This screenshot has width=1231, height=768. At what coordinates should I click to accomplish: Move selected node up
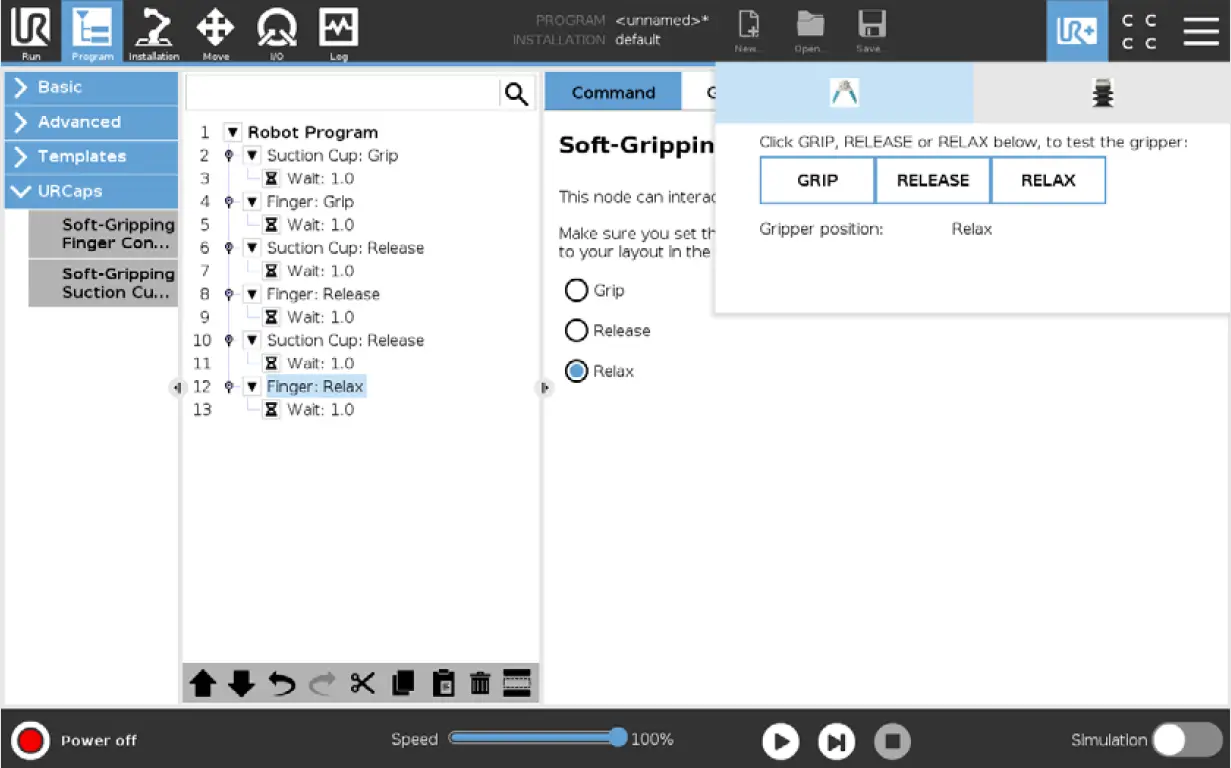(x=203, y=684)
